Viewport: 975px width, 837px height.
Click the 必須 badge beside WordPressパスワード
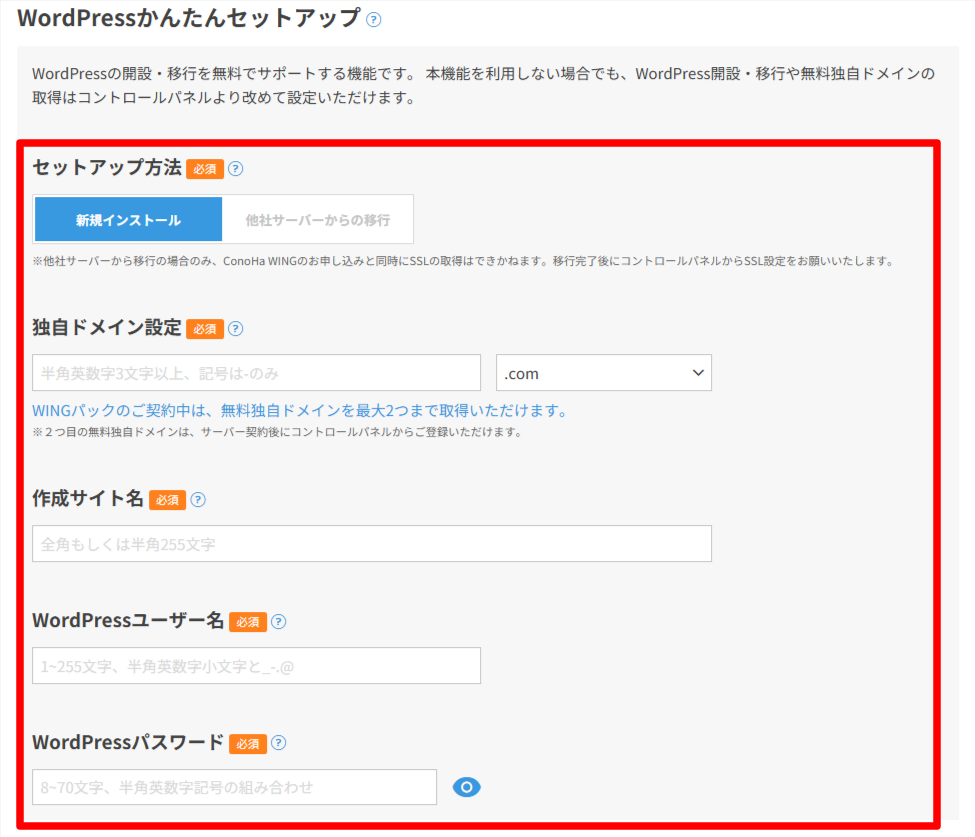click(x=247, y=743)
